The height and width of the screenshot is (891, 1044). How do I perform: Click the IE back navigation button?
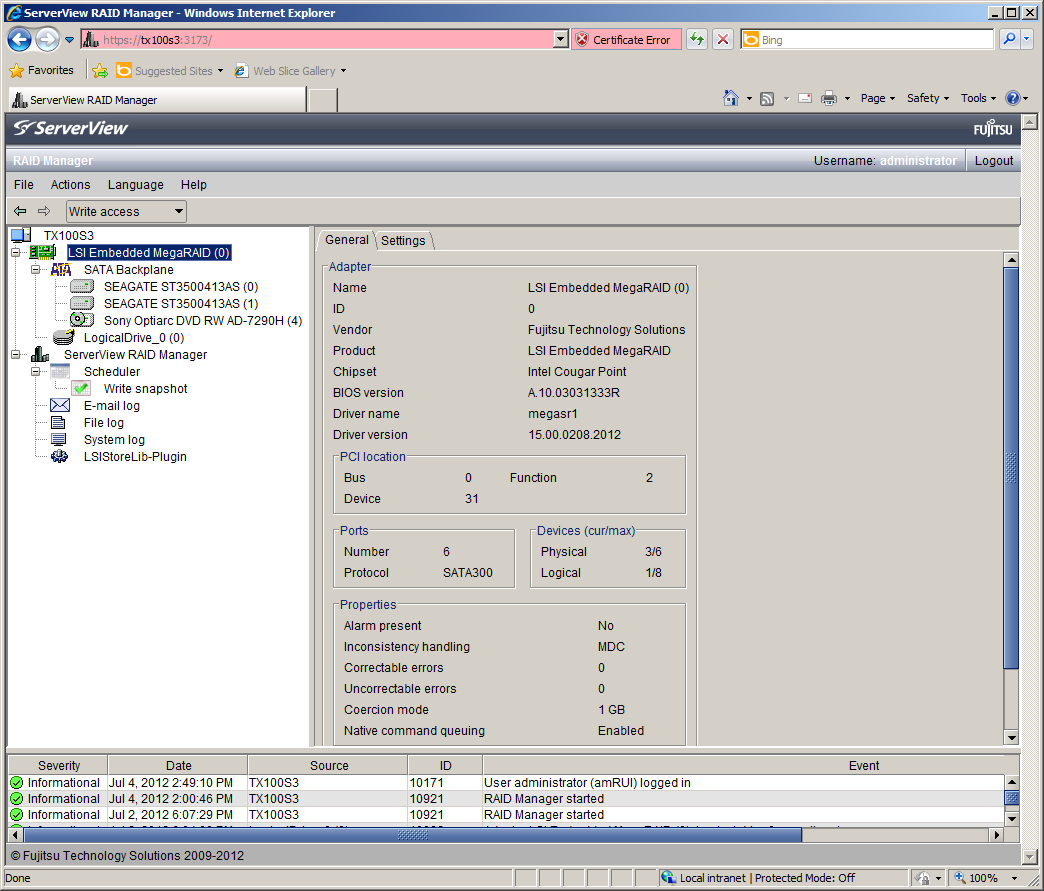pos(19,40)
